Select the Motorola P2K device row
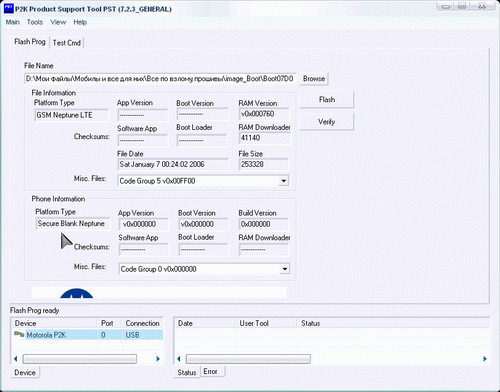The image size is (500, 392). [x=88, y=335]
